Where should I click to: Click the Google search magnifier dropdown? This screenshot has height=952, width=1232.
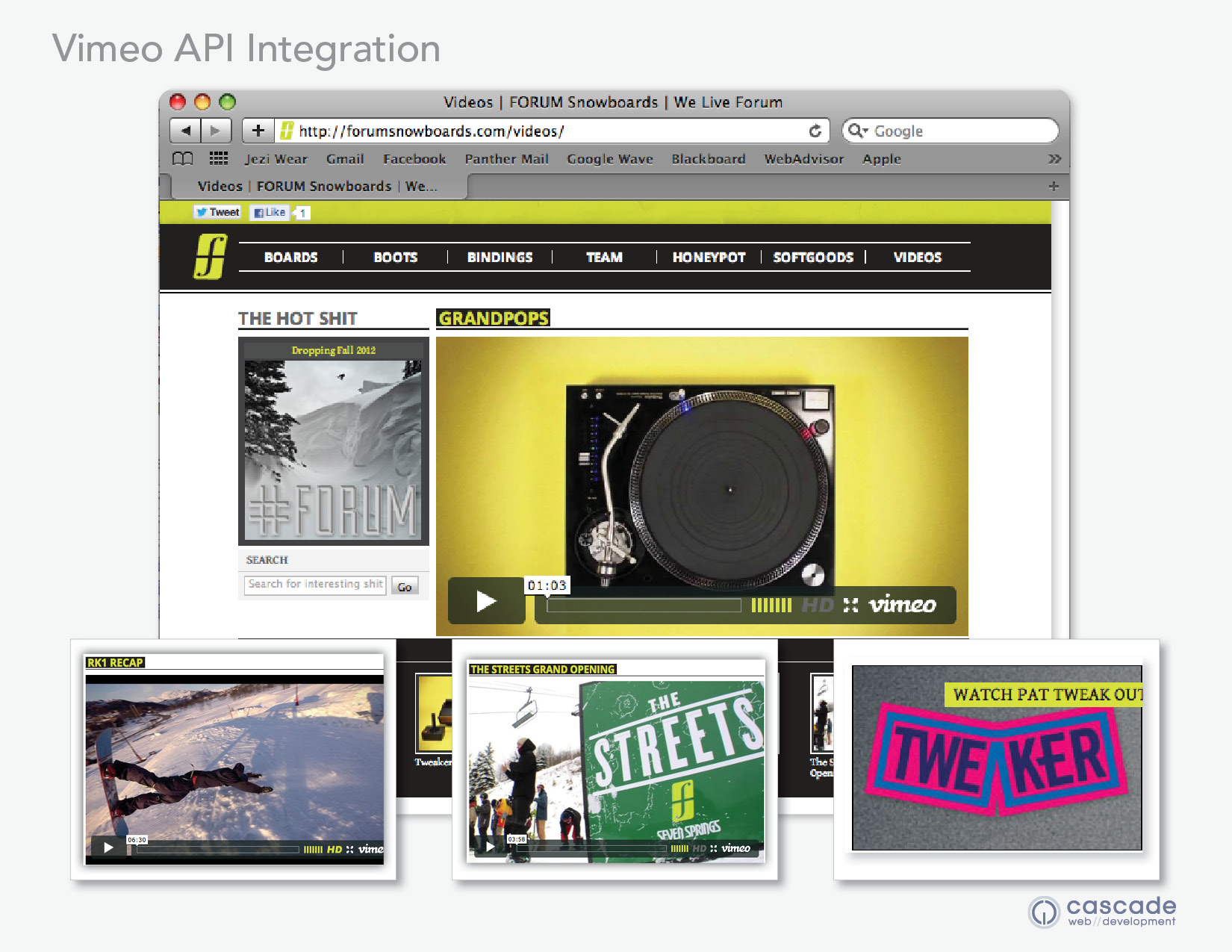pyautogui.click(x=858, y=131)
